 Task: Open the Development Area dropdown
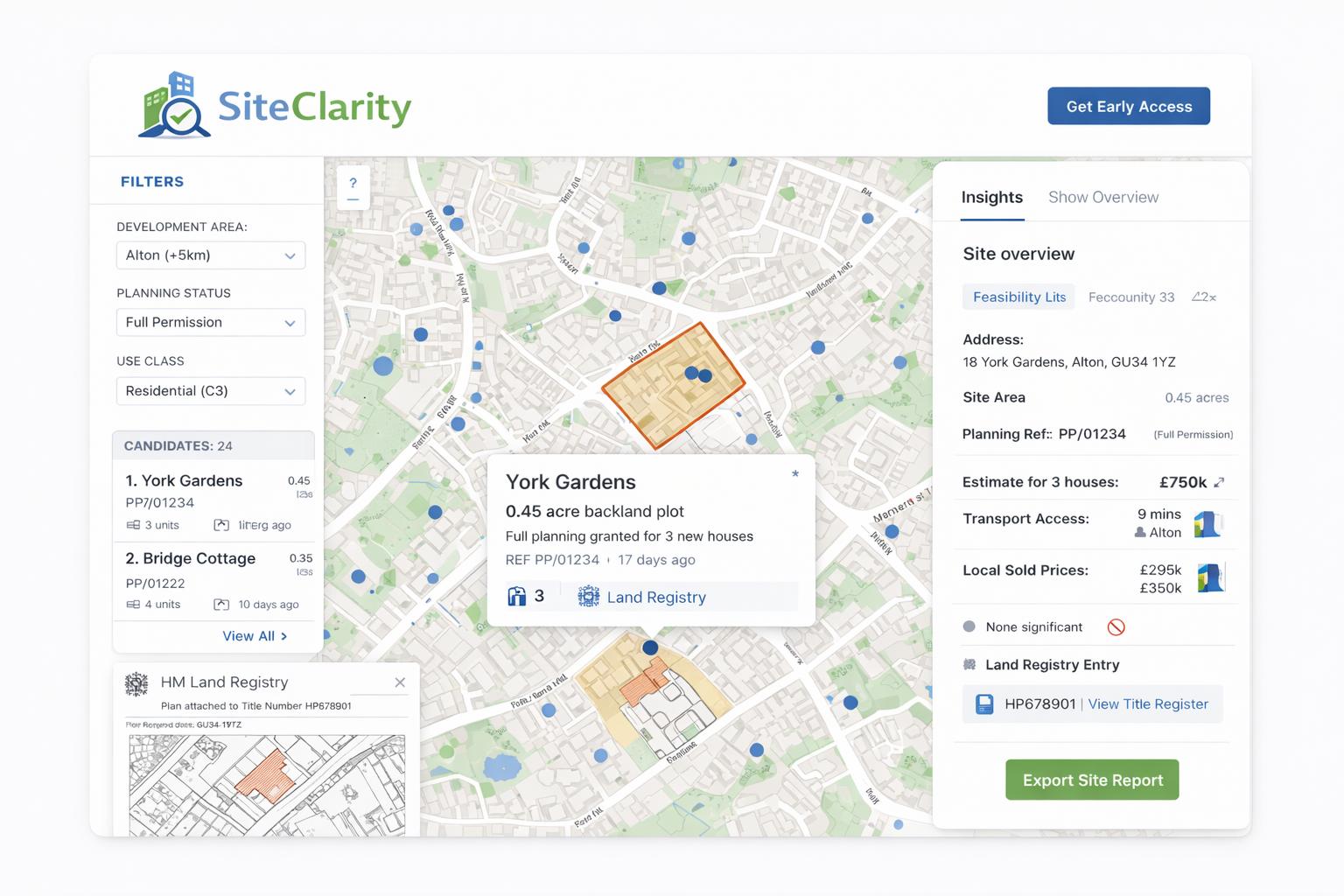click(x=211, y=255)
